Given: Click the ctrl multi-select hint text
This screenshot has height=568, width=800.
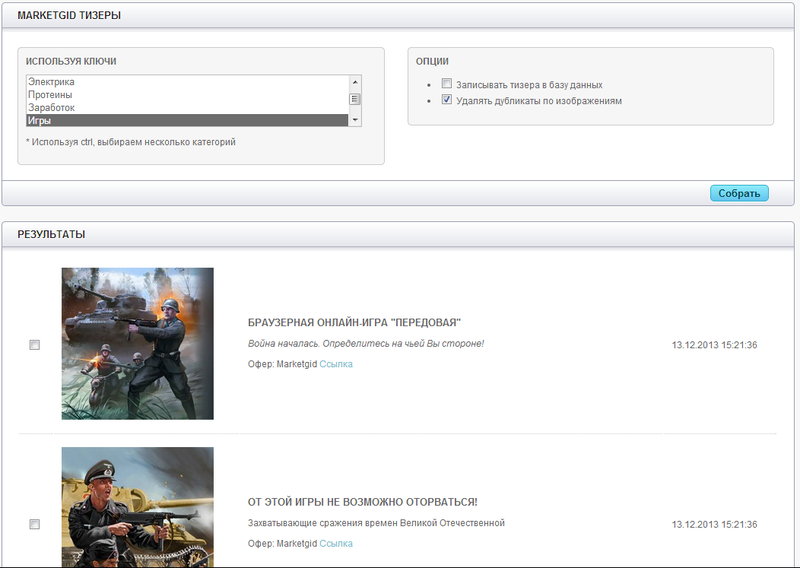Looking at the screenshot, I should 131,142.
